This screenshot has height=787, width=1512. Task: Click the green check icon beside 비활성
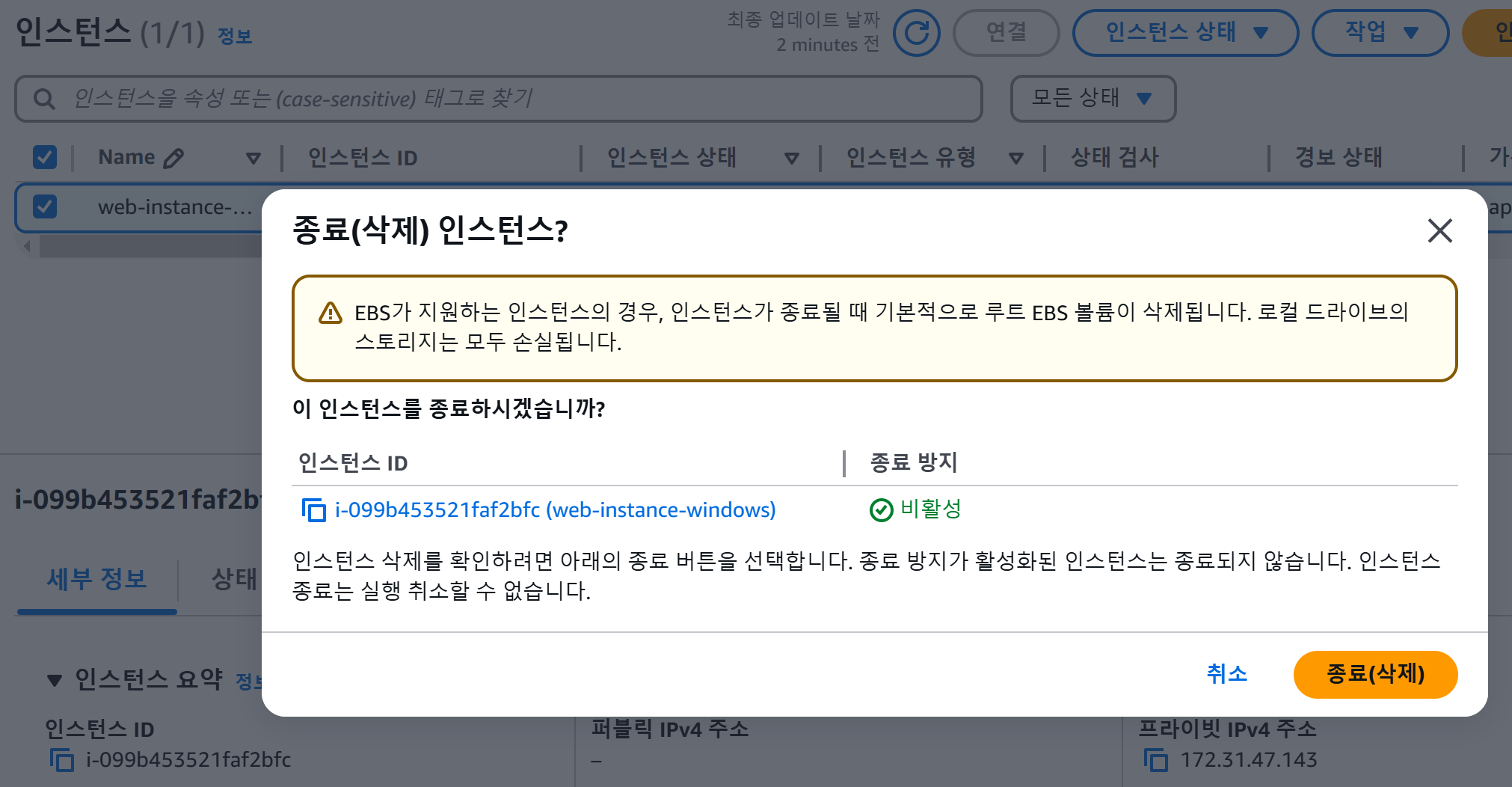pyautogui.click(x=882, y=510)
